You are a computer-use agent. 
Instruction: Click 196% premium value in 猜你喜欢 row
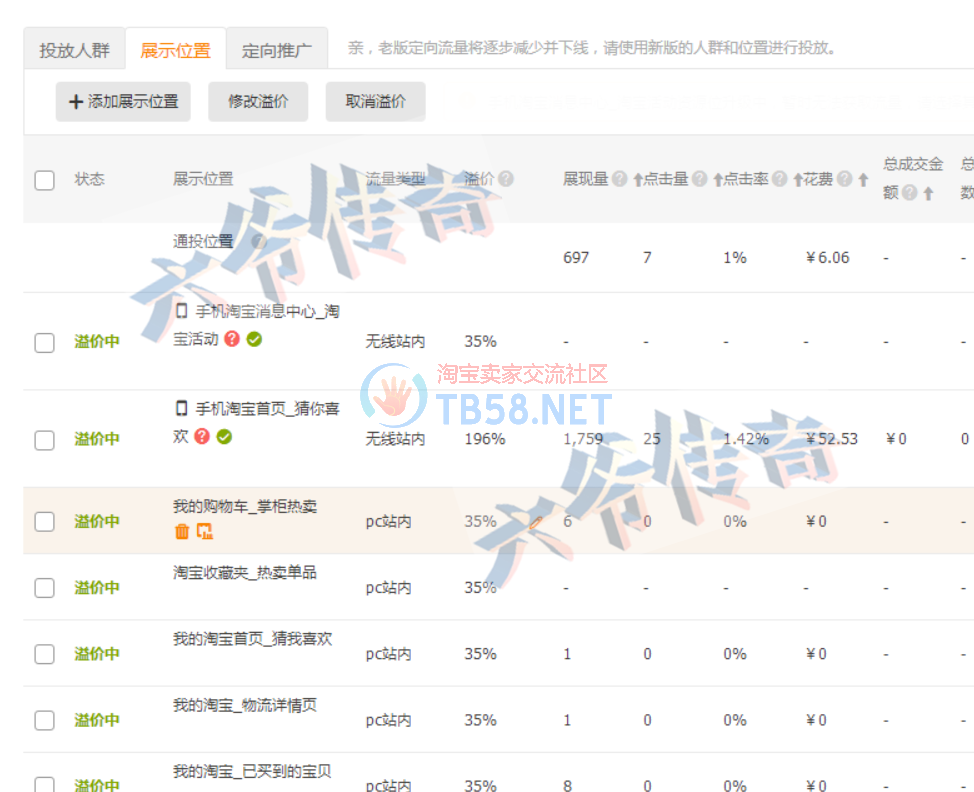(485, 439)
